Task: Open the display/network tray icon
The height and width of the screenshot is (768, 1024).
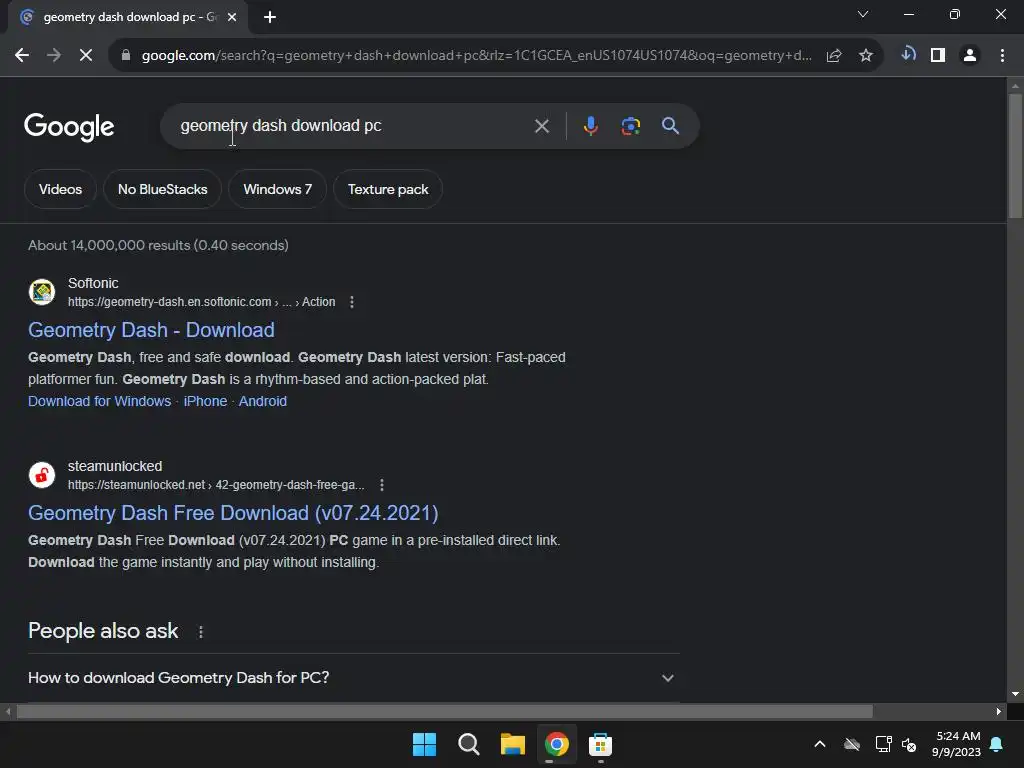Action: (x=883, y=744)
